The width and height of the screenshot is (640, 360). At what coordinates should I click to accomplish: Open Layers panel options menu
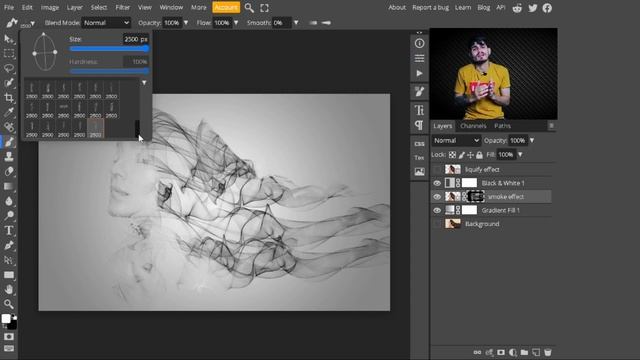click(551, 126)
